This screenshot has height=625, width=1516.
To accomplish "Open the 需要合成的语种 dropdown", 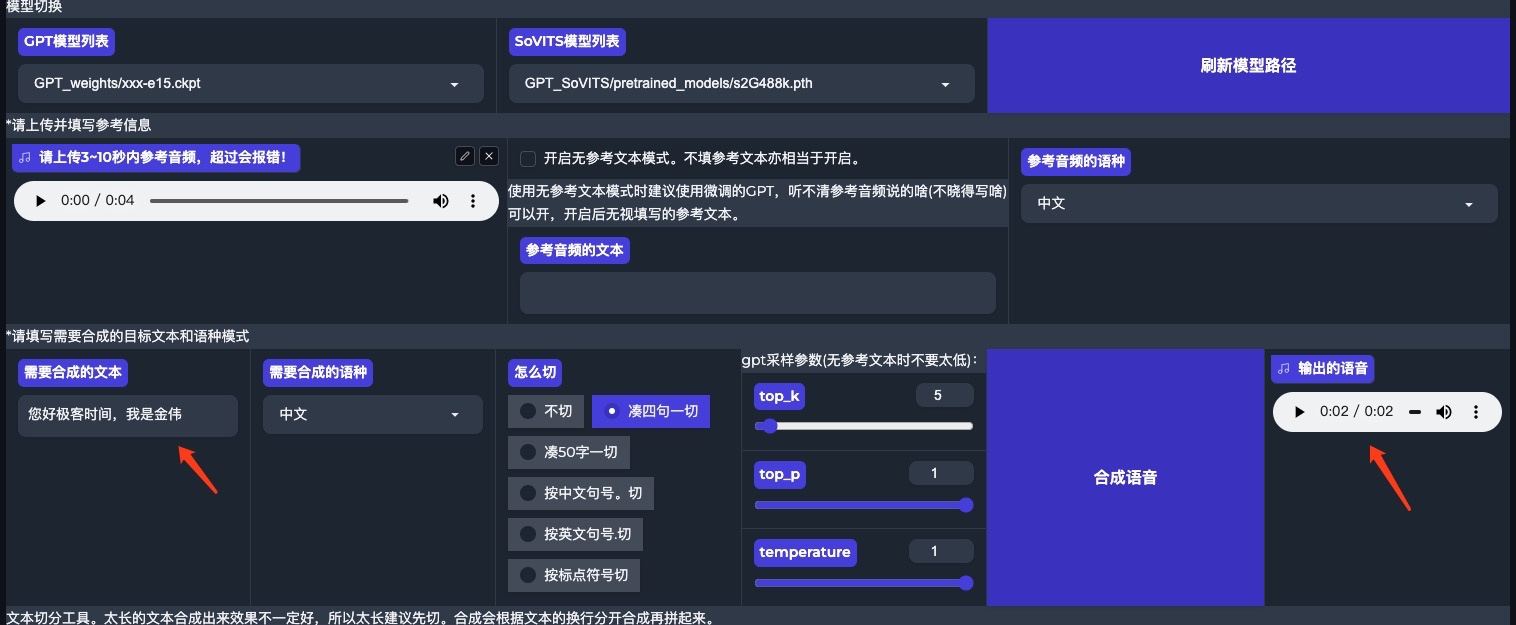I will pyautogui.click(x=372, y=414).
